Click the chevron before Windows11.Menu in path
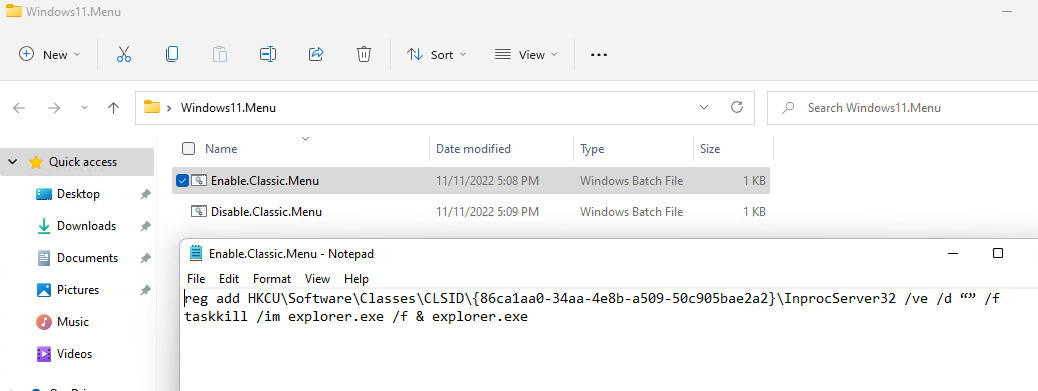Image resolution: width=1038 pixels, height=391 pixels. click(169, 108)
